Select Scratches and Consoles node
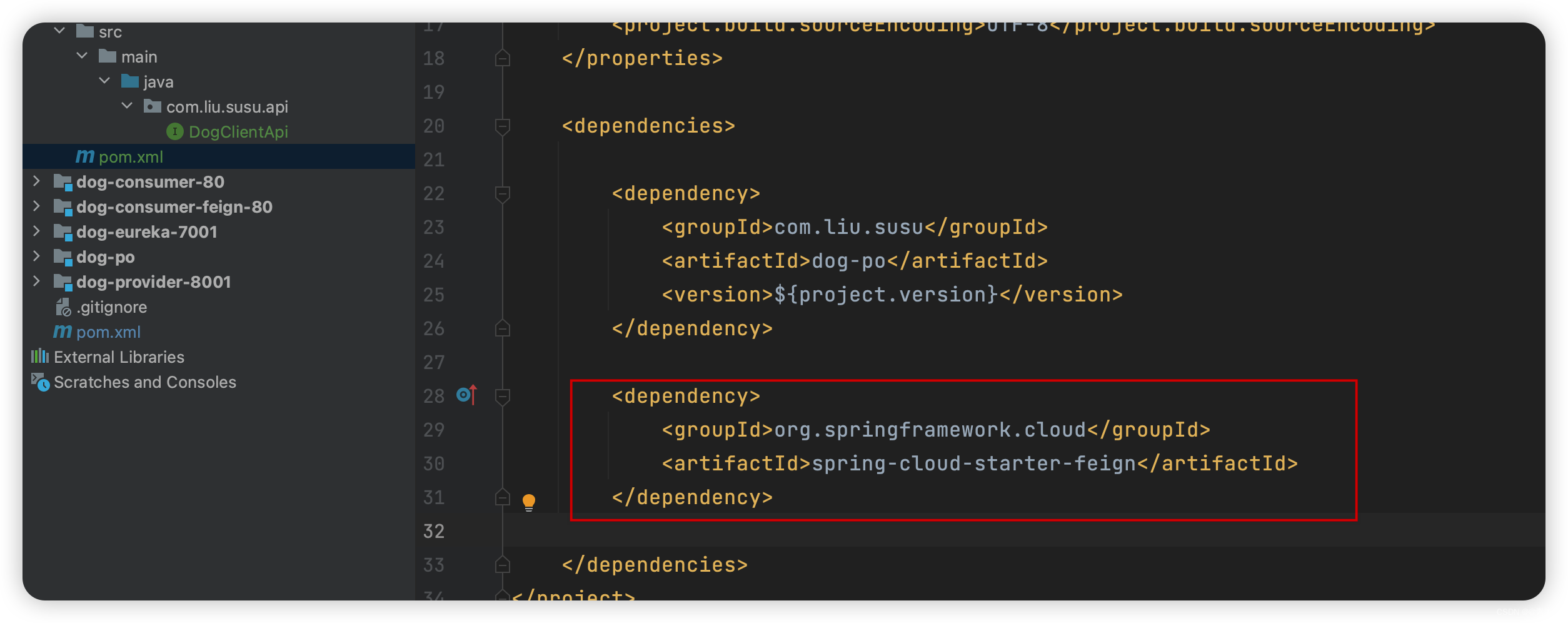Screen dimensions: 1568x623 coord(145,382)
